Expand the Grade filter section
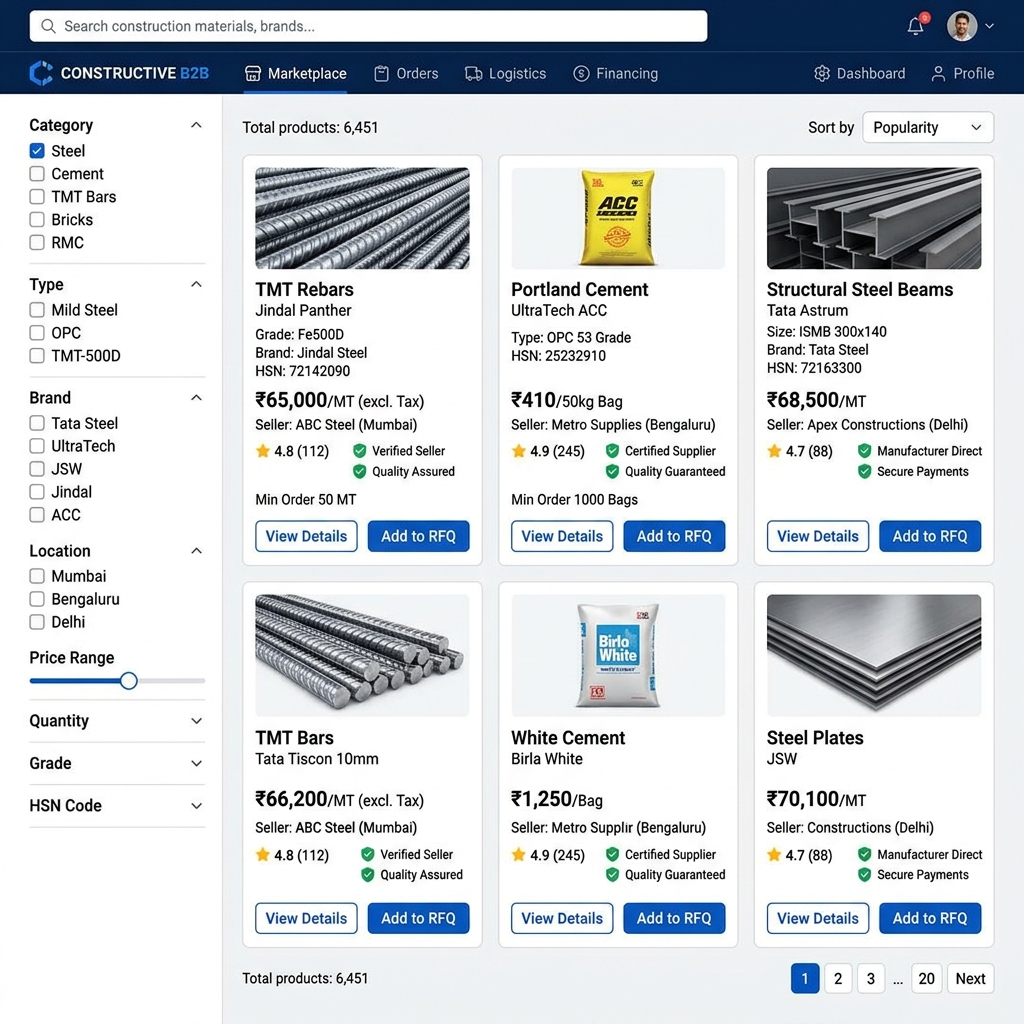Image resolution: width=1024 pixels, height=1024 pixels. pos(196,763)
